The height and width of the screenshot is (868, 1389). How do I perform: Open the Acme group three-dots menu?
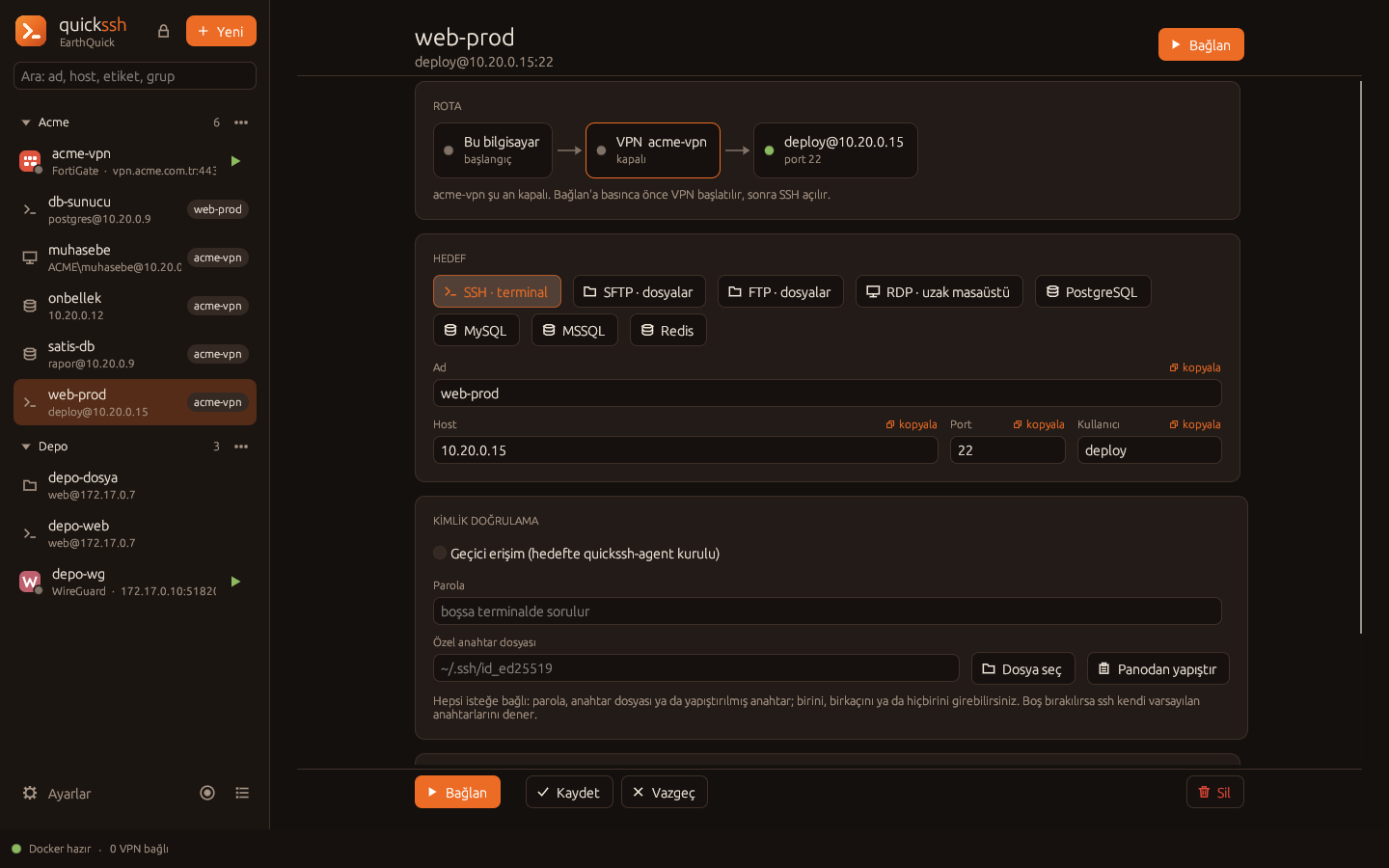coord(241,122)
